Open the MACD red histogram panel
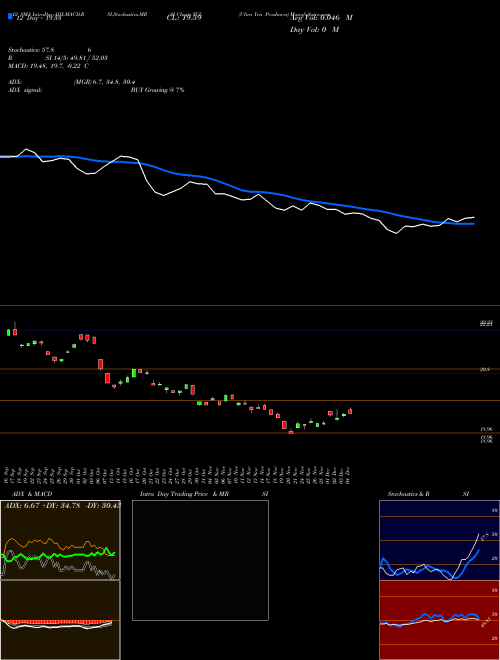 click(60, 620)
